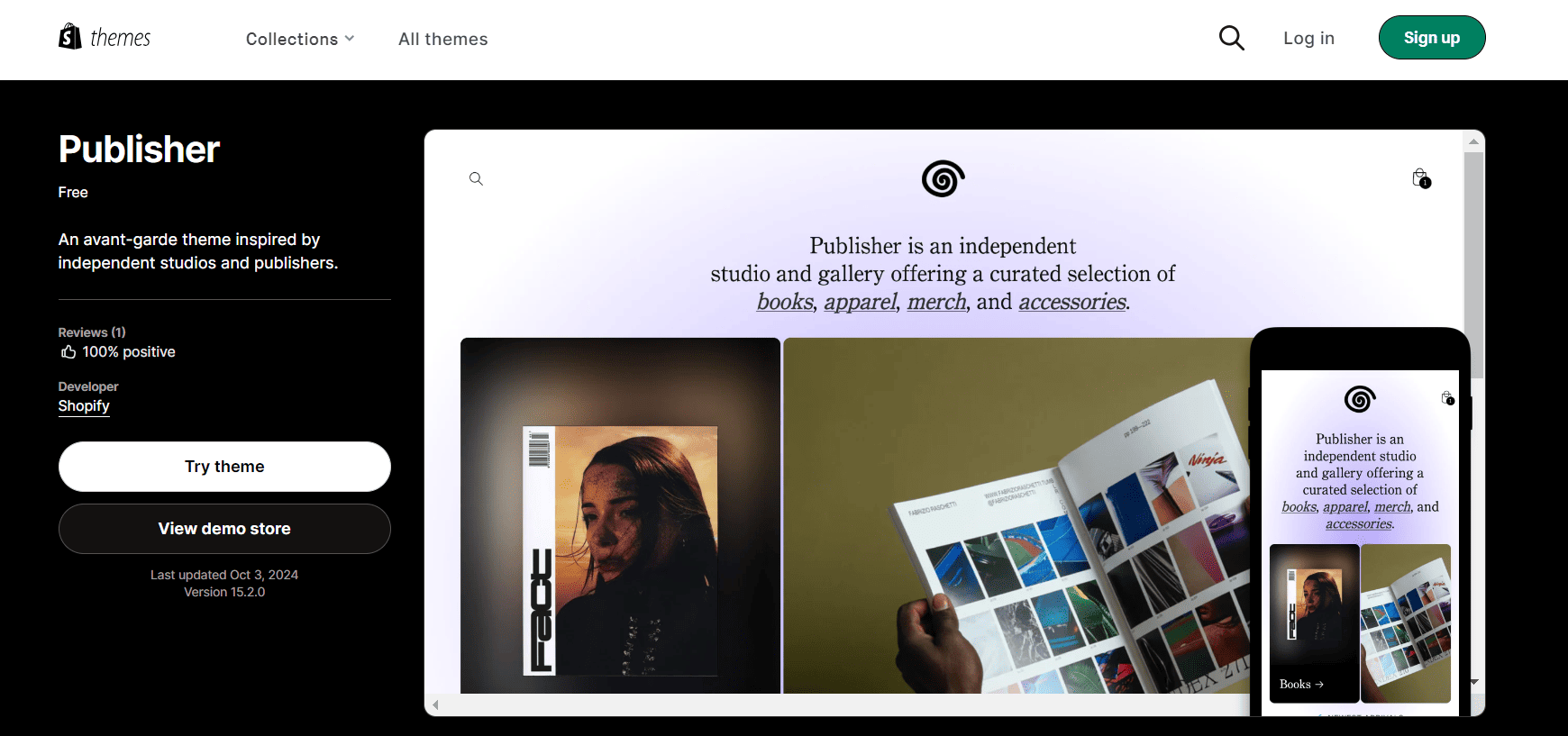Click the Try theme button
This screenshot has width=1568, height=736.
224,467
